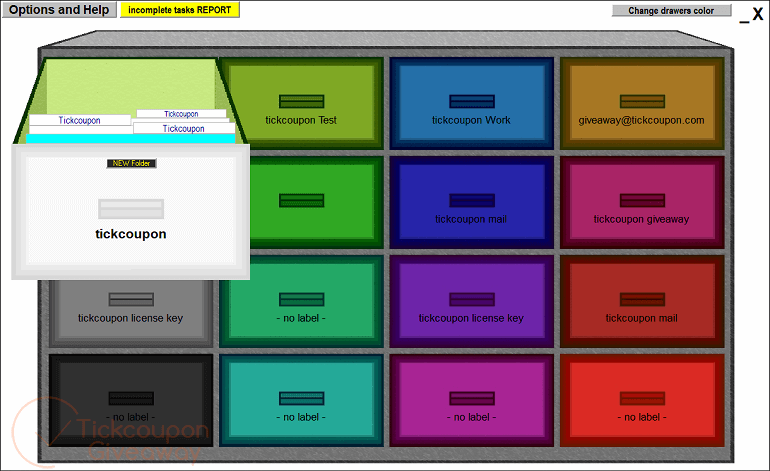Select the blank white folder tab below left Tickcoupon

(x=81, y=130)
